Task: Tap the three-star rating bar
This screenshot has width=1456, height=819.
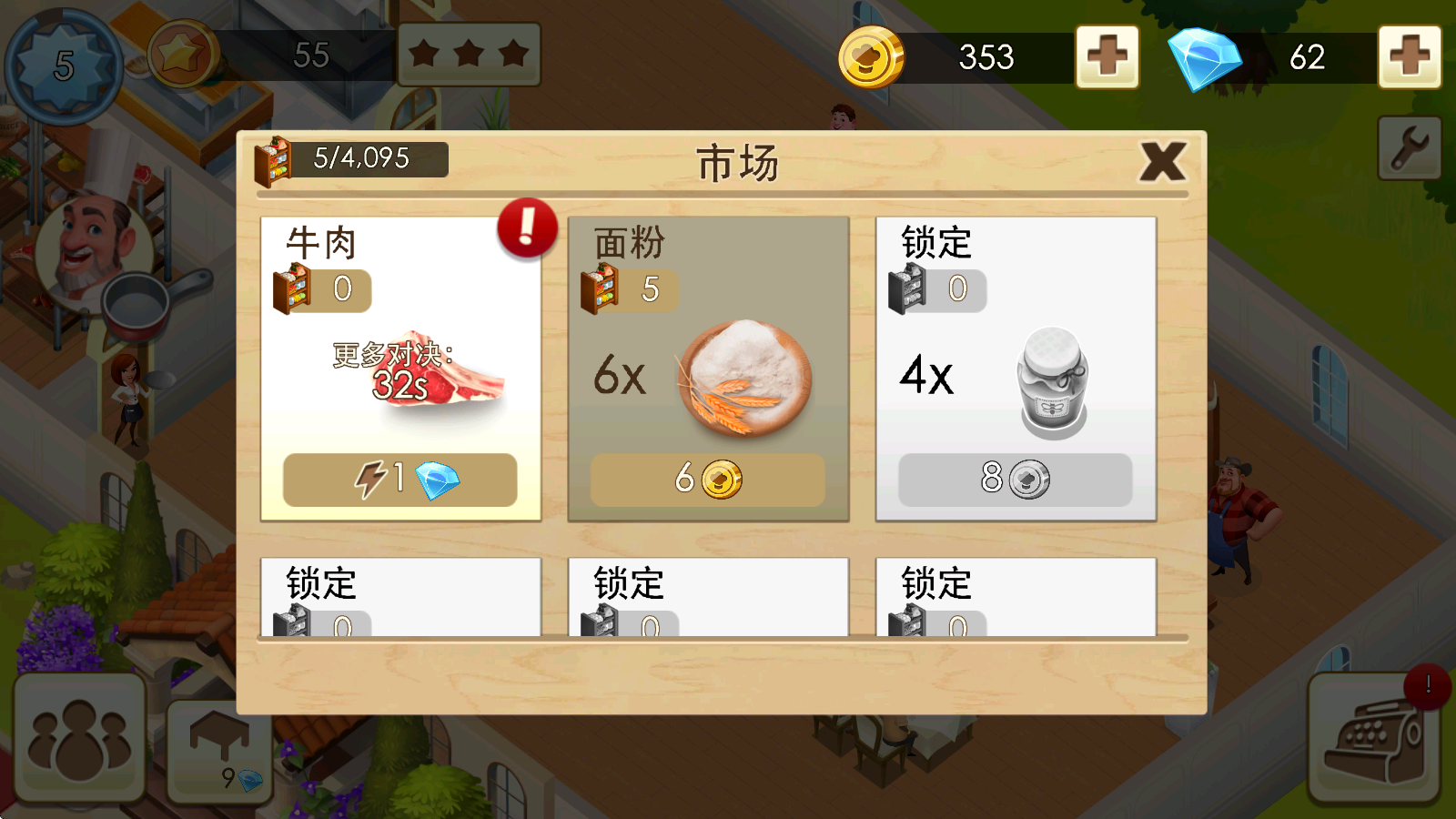Action: [469, 55]
